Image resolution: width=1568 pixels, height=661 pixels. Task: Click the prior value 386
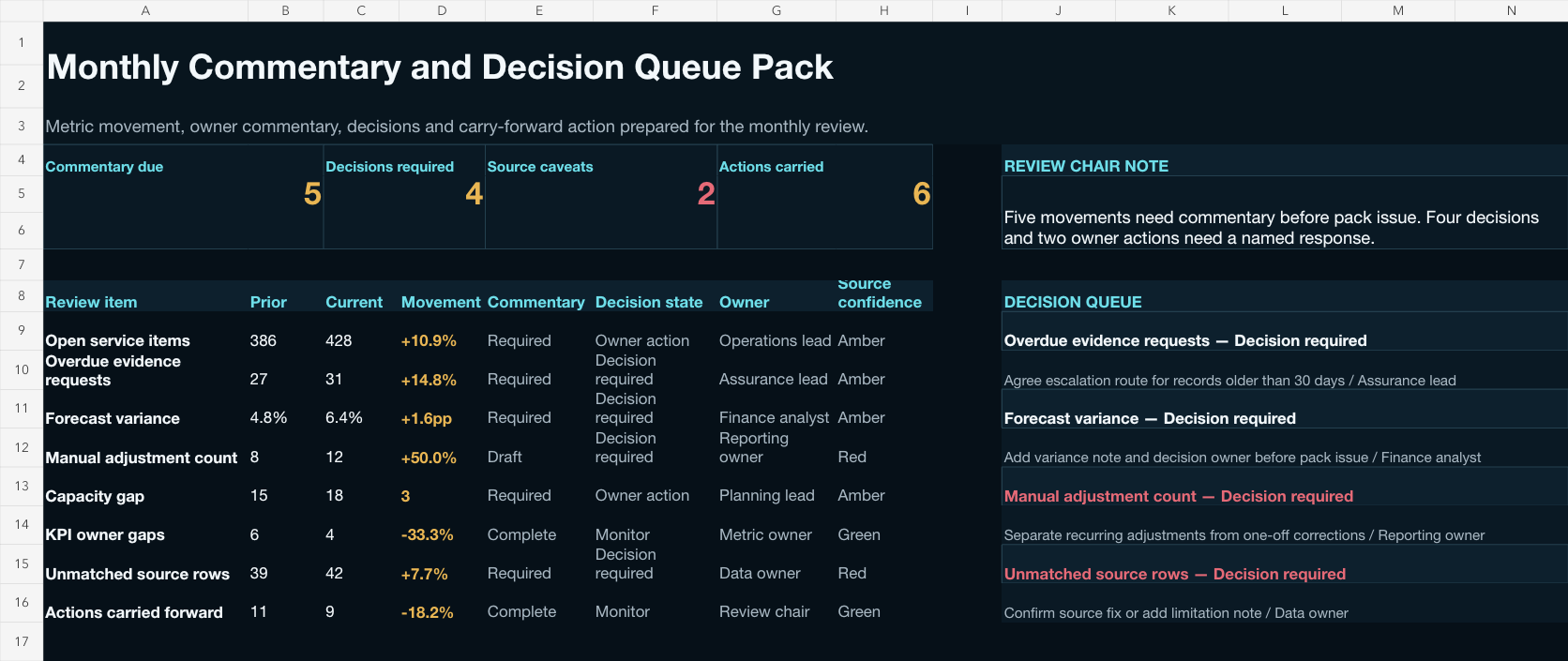264,340
